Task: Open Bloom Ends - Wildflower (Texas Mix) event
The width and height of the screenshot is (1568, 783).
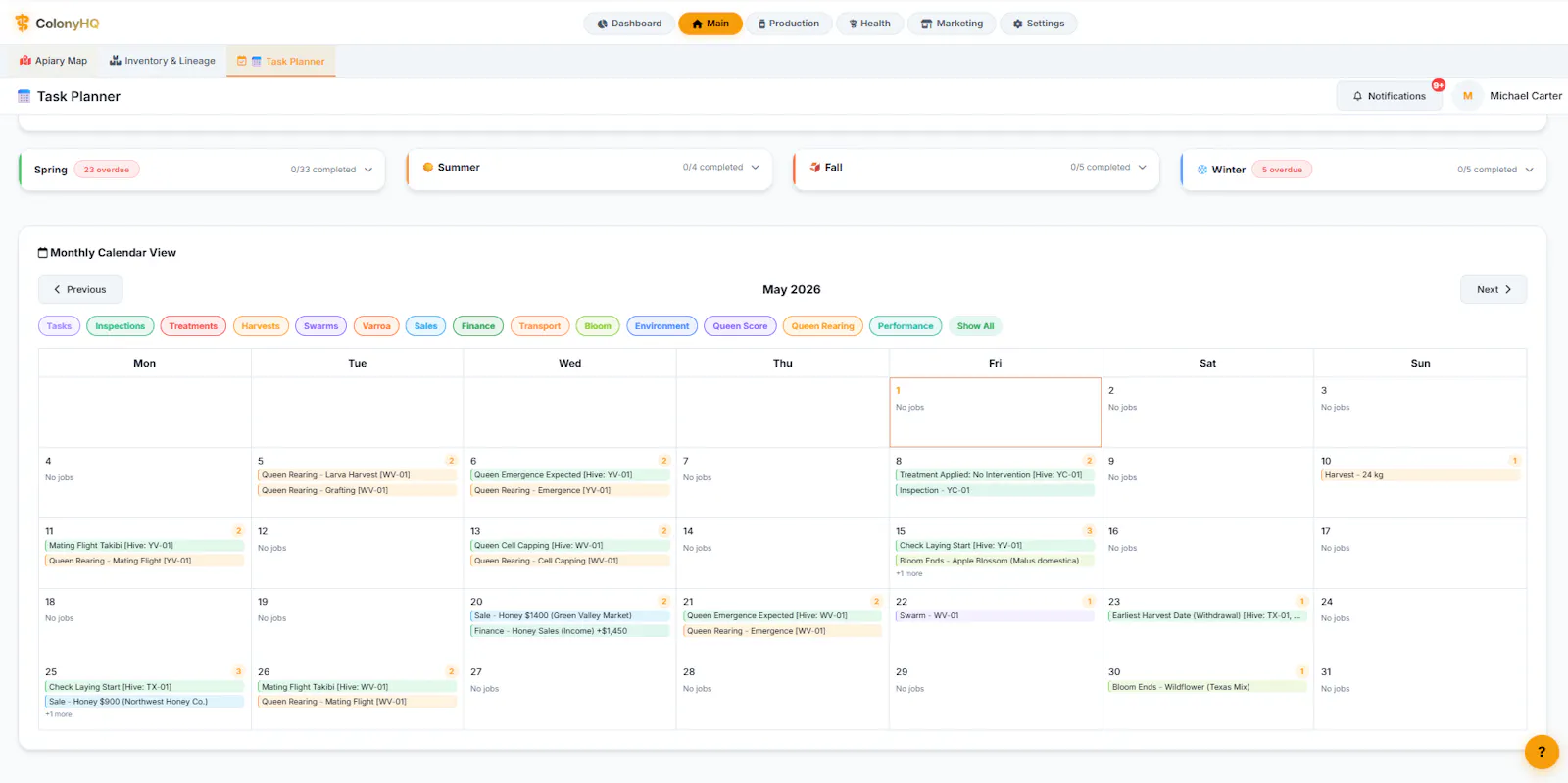Action: 1207,687
